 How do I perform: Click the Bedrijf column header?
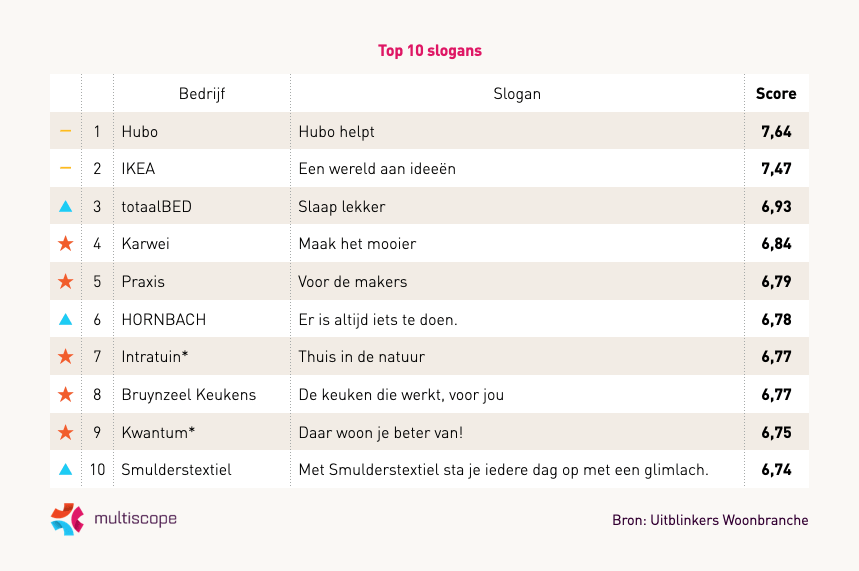pyautogui.click(x=202, y=94)
